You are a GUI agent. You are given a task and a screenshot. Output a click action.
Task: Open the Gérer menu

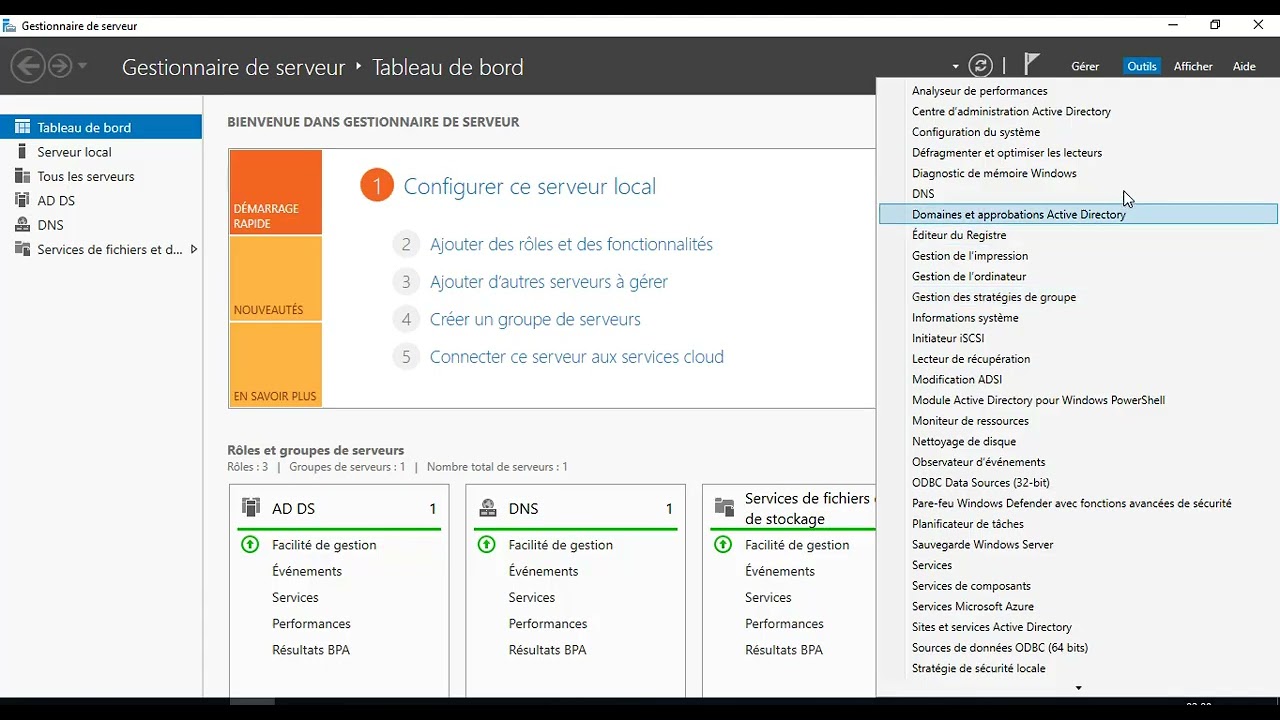coord(1085,67)
